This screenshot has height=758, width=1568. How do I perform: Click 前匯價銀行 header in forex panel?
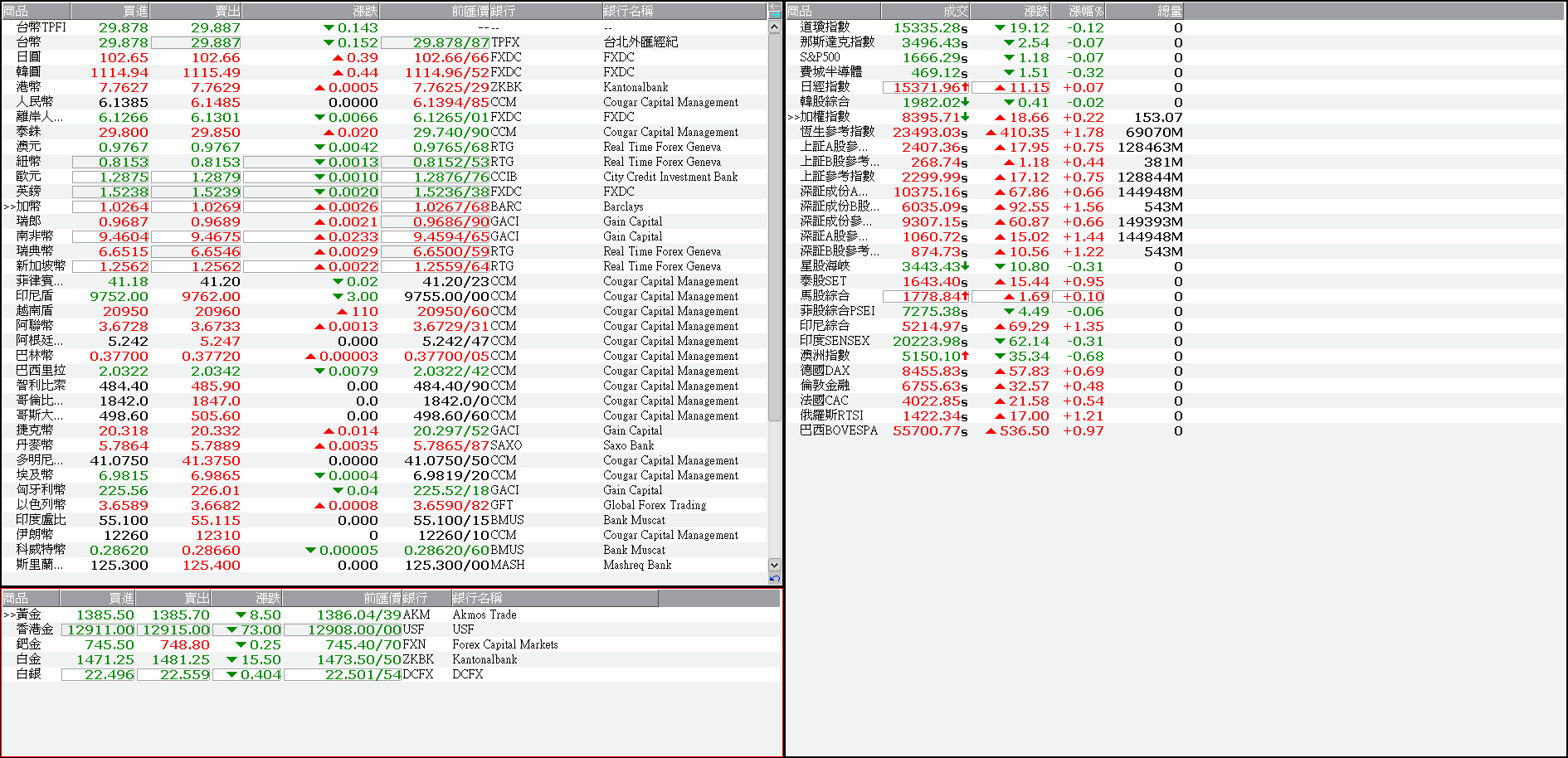(x=491, y=11)
